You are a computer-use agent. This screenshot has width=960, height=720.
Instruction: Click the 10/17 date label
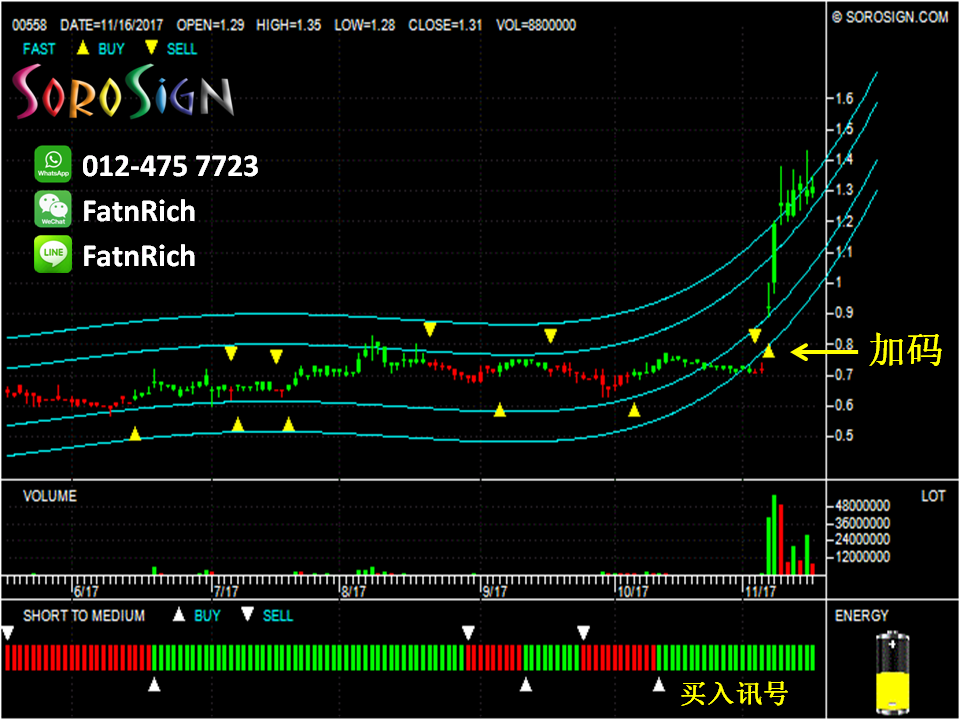pos(633,591)
